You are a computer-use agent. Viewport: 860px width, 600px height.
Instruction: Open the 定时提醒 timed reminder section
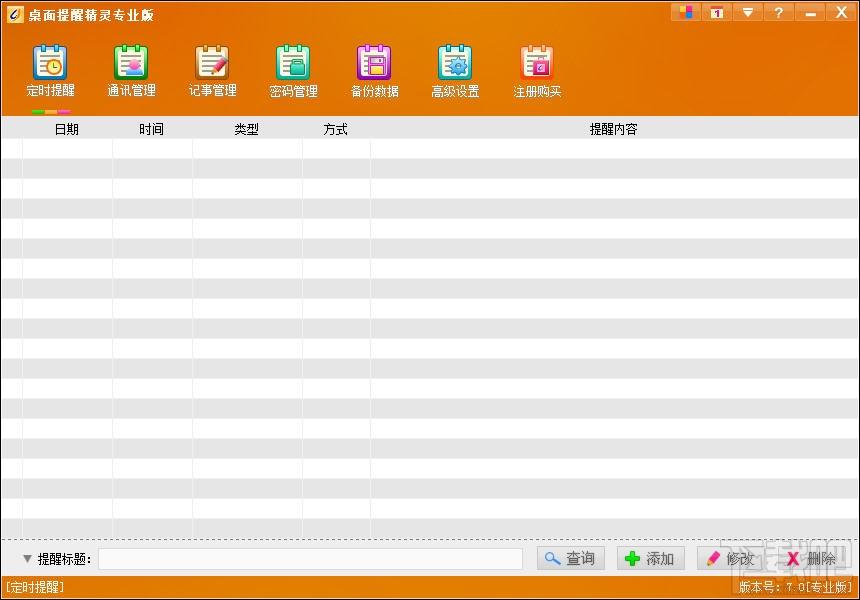pyautogui.click(x=50, y=72)
